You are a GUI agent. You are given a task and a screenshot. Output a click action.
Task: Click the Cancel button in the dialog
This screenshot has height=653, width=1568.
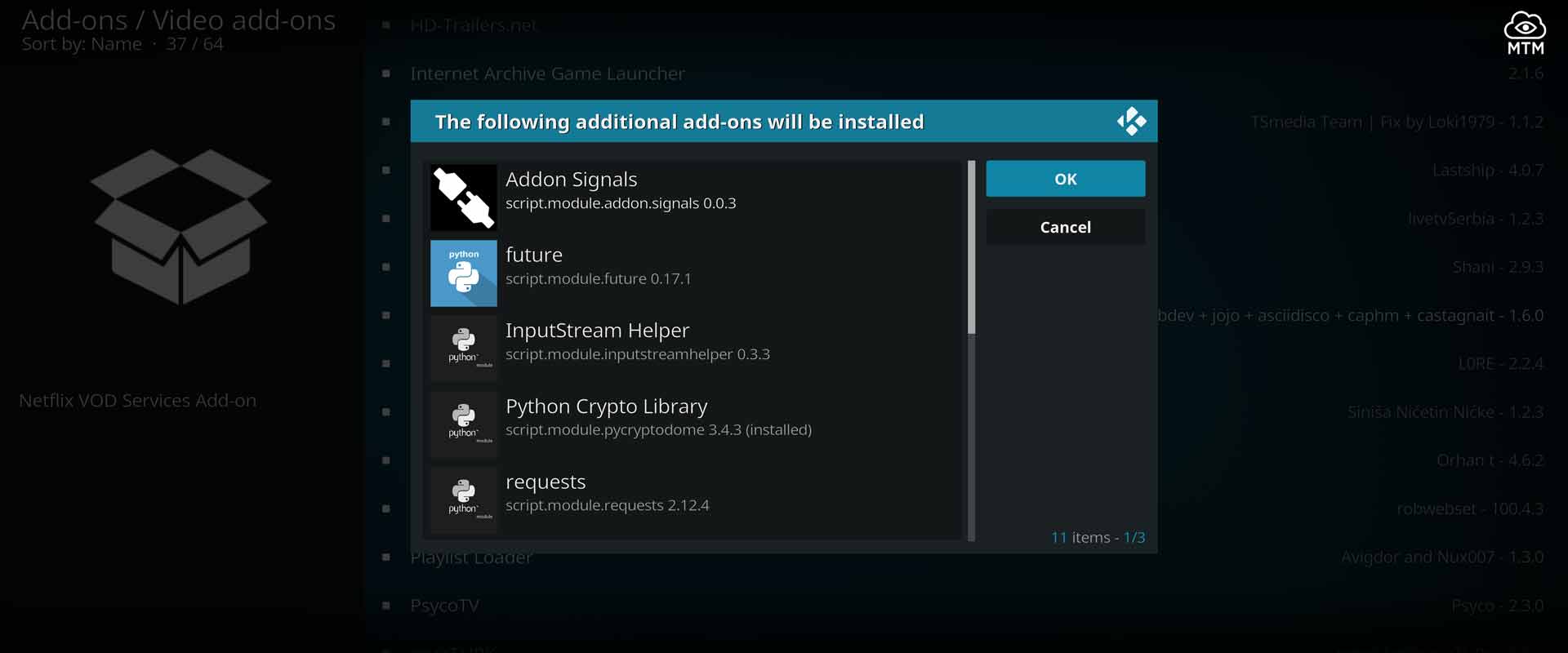pos(1065,227)
